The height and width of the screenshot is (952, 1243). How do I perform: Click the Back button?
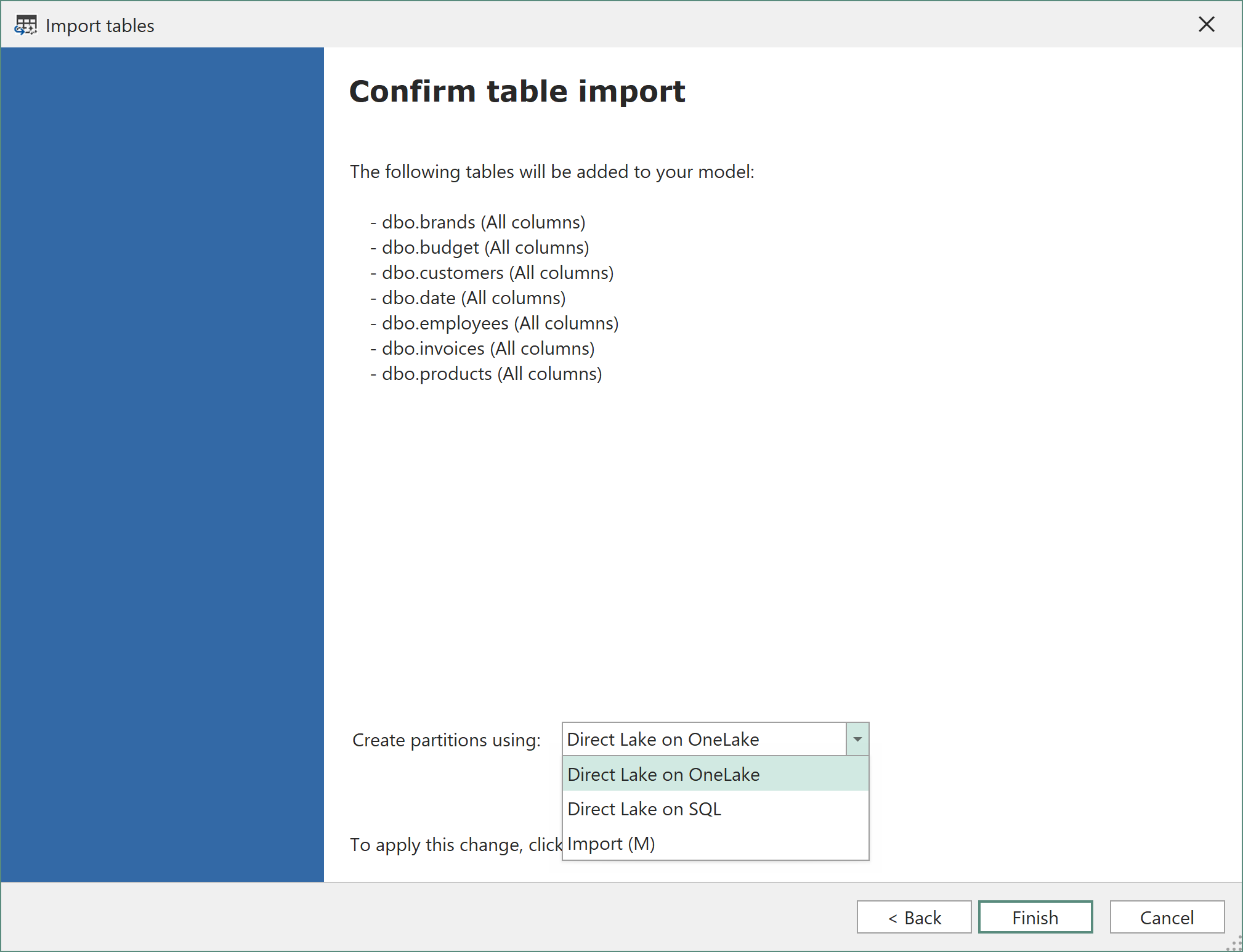click(914, 917)
